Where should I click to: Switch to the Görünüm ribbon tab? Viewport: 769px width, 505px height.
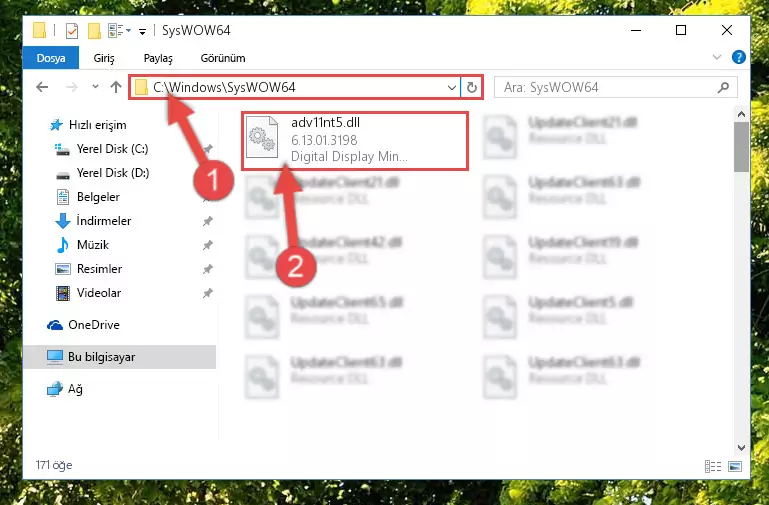223,58
